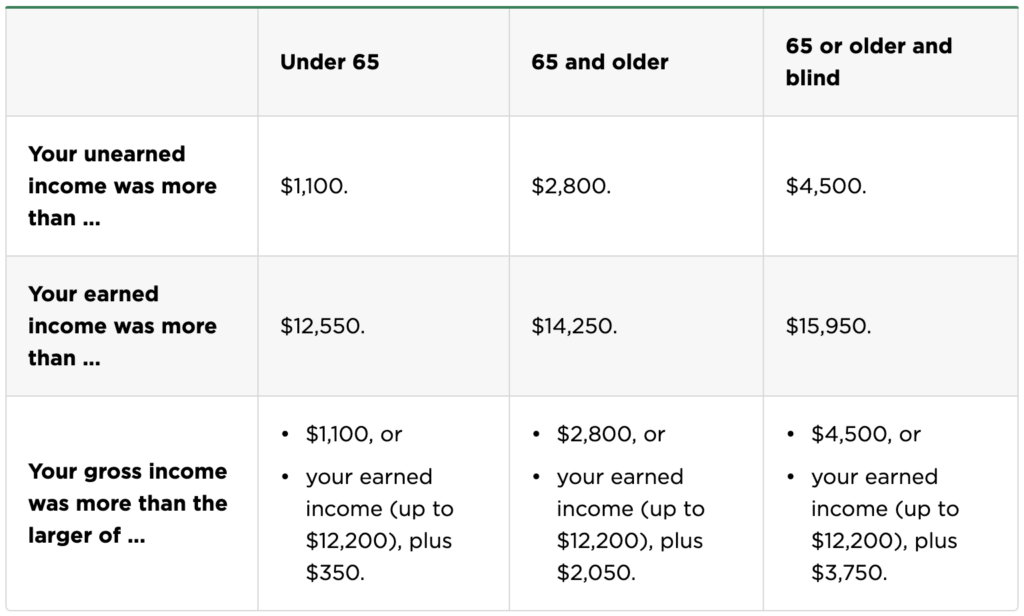Click the '$2,800, or' bullet item

(611, 434)
